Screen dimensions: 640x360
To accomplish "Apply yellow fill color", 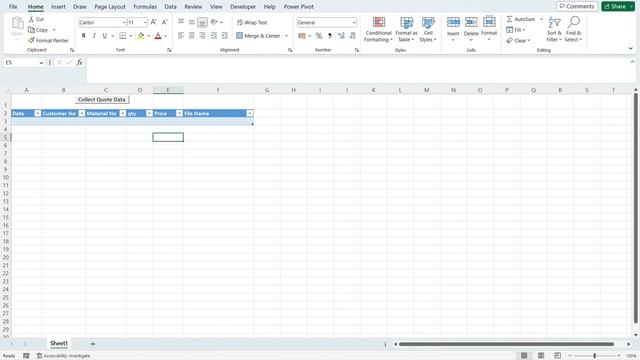I will [141, 36].
